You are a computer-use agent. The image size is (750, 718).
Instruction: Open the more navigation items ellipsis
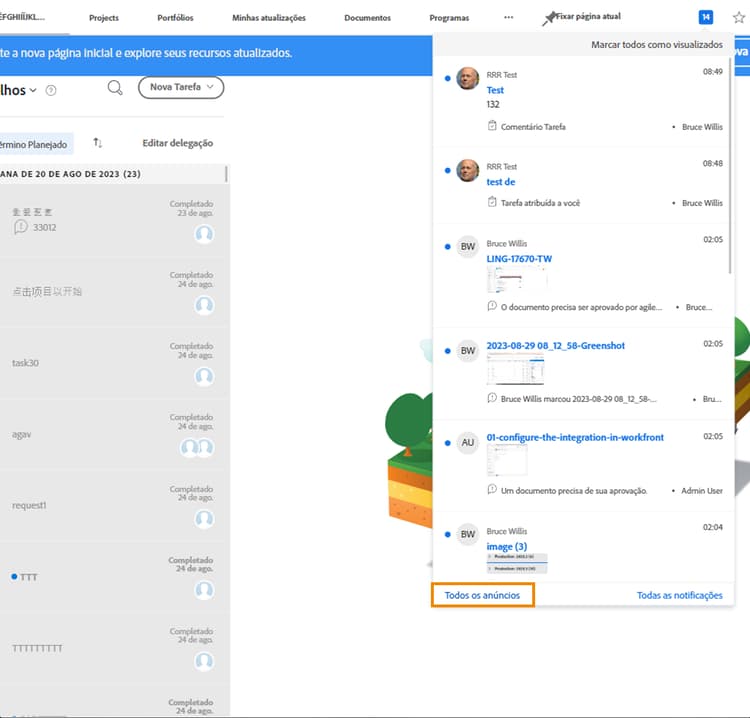508,17
